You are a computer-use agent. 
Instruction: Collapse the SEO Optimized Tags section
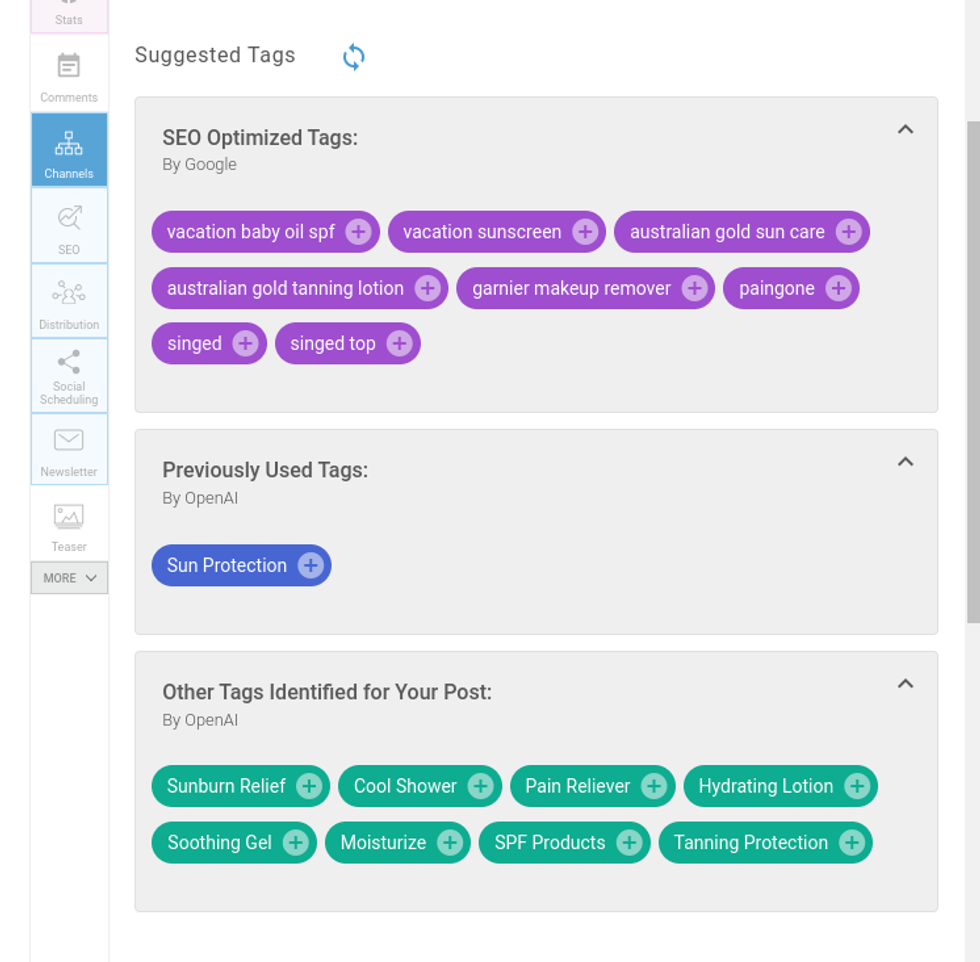(x=905, y=130)
